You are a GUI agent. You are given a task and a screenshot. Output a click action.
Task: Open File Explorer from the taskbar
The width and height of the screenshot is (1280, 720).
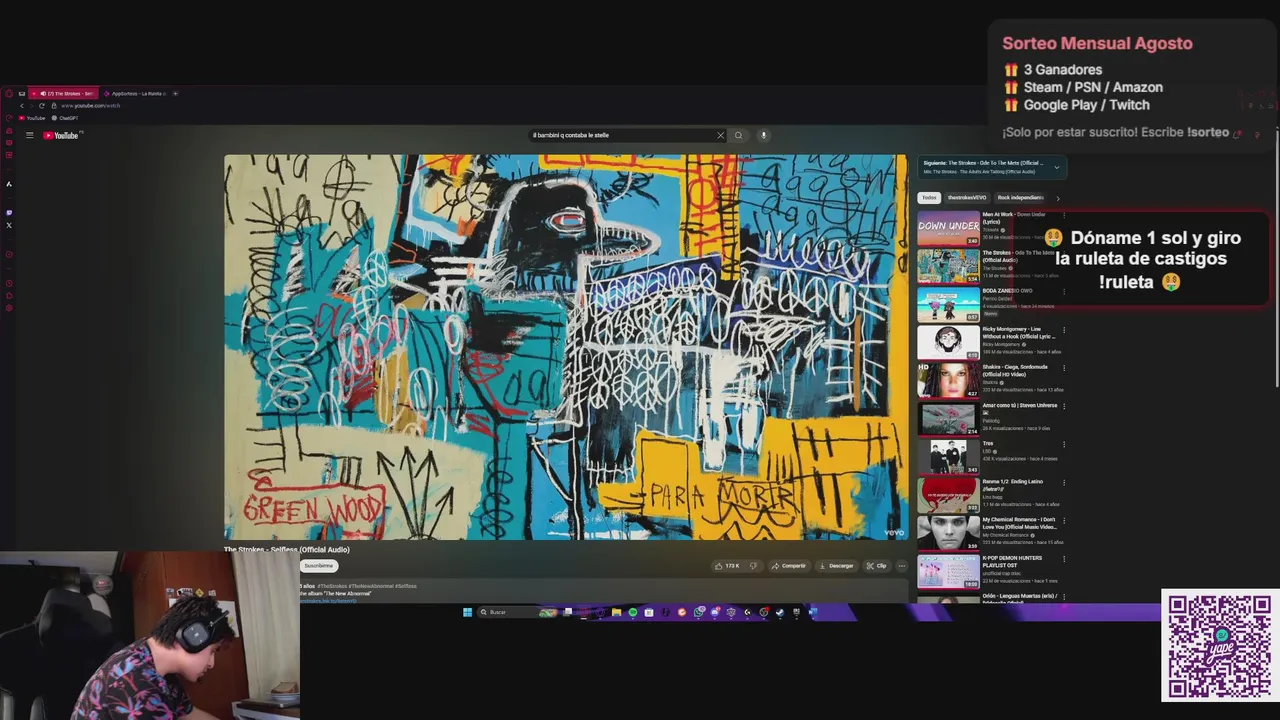coord(616,612)
